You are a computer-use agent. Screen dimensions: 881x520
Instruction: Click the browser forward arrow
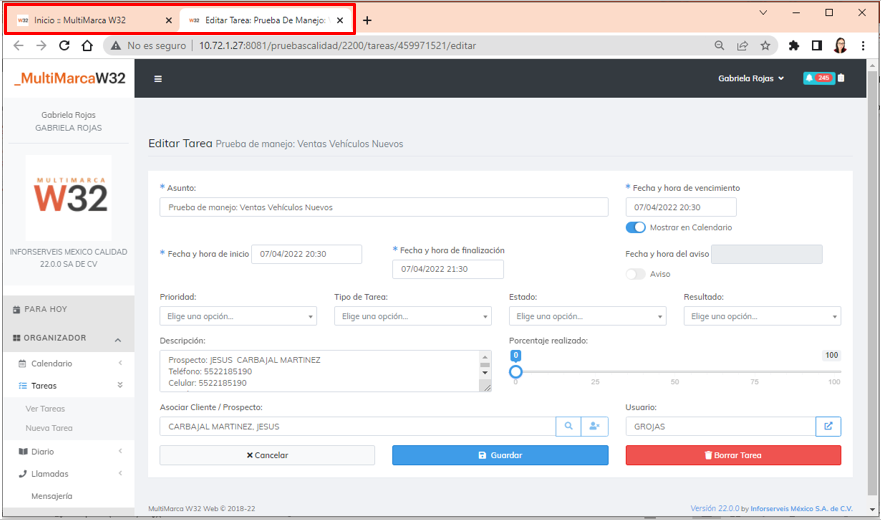click(x=41, y=46)
